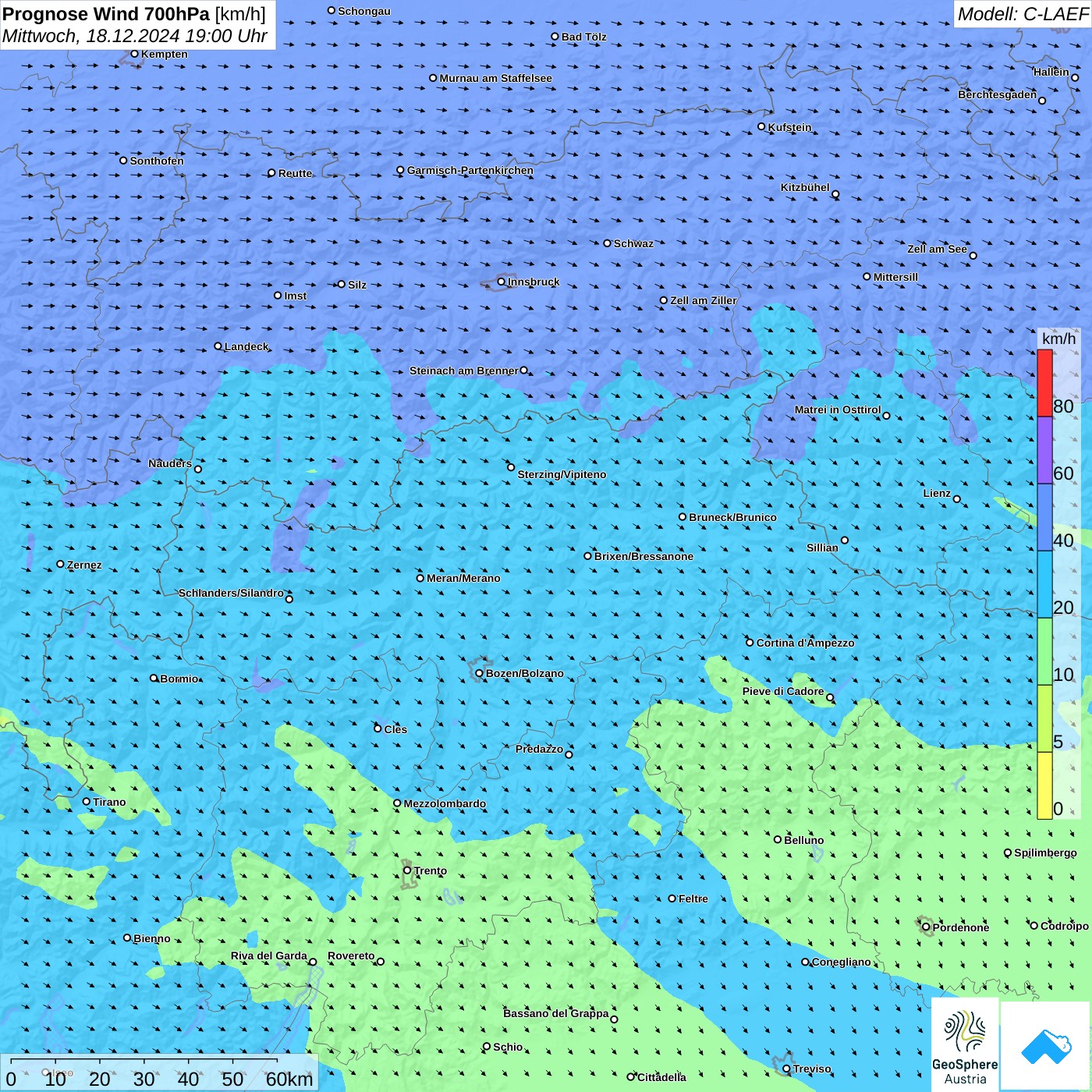The image size is (1092, 1092).
Task: Click the 'Schongau' label
Action: [364, 11]
